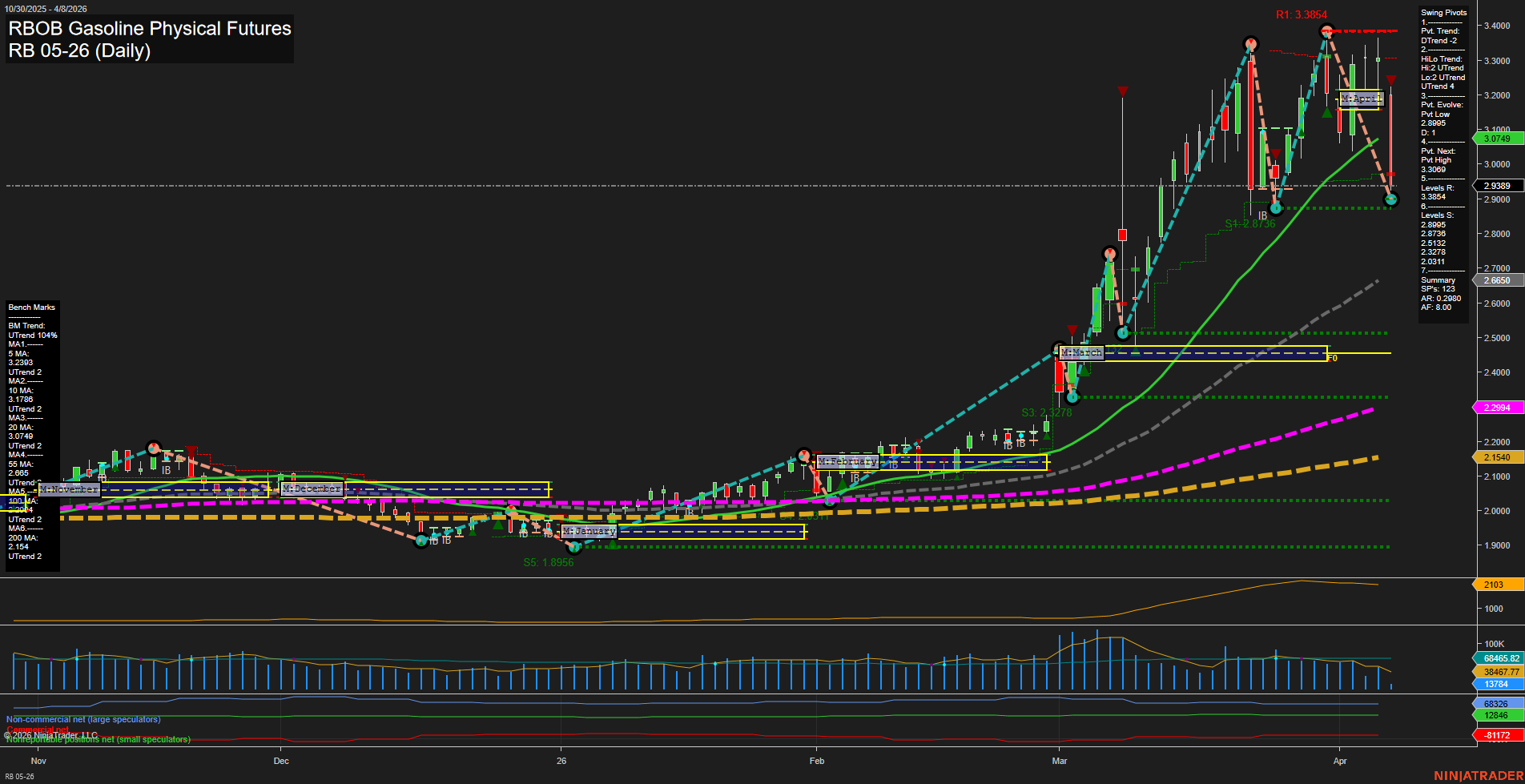Viewport: 1525px width, 784px height.
Task: Click the M:February month marker label
Action: 847,461
